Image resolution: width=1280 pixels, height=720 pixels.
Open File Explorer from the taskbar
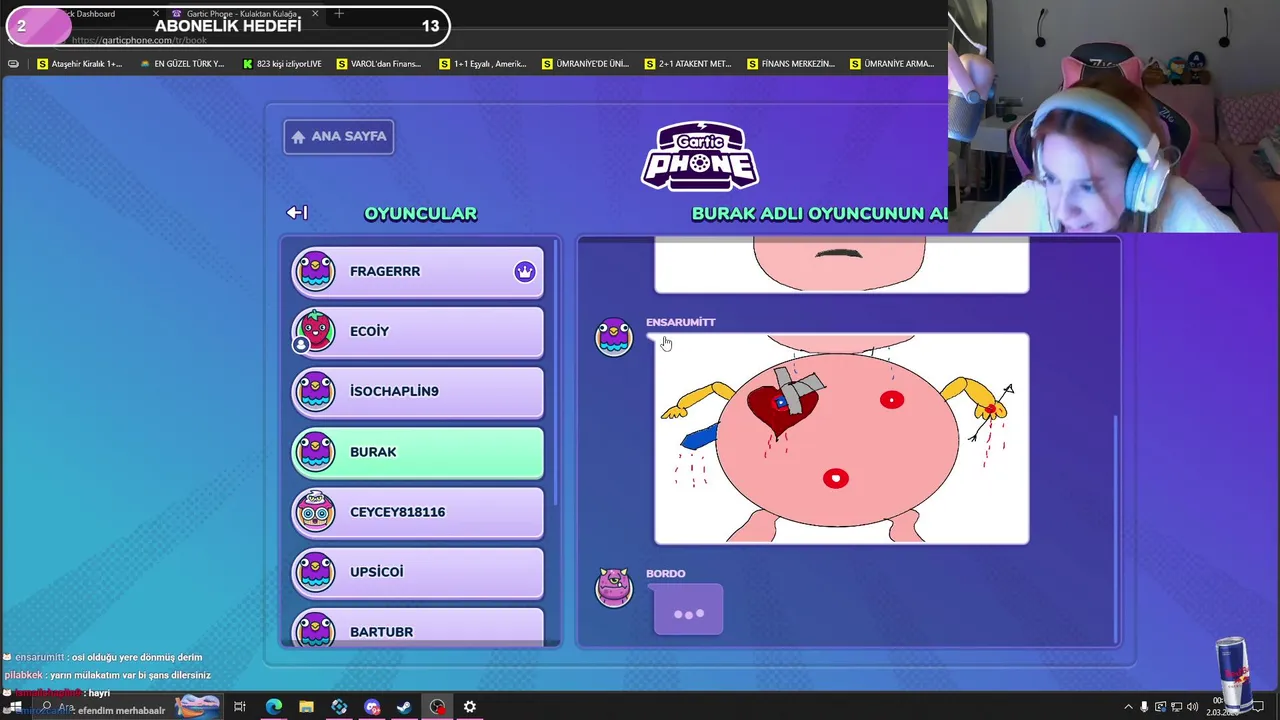306,707
